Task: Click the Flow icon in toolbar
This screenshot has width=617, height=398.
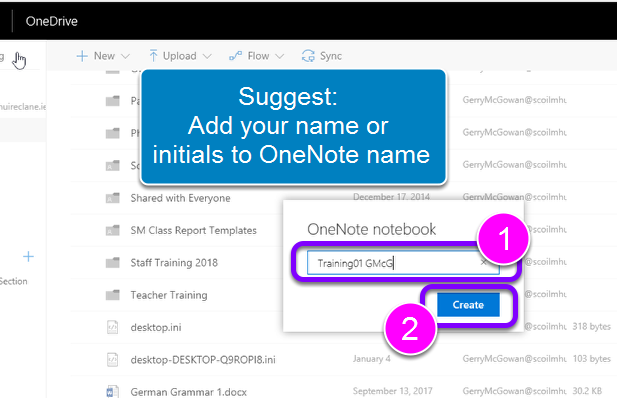Action: point(235,56)
